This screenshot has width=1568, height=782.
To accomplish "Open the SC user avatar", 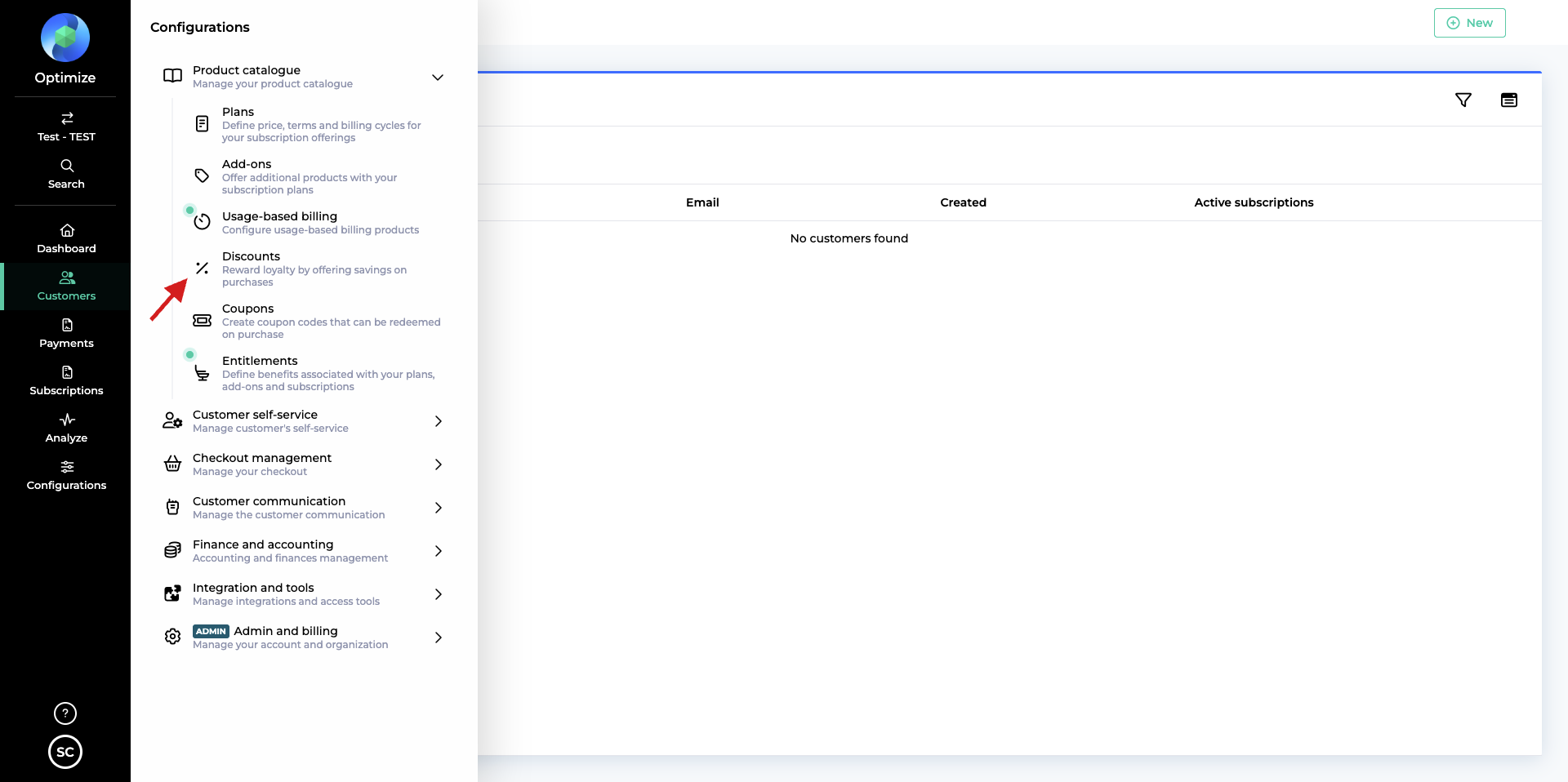I will click(65, 752).
